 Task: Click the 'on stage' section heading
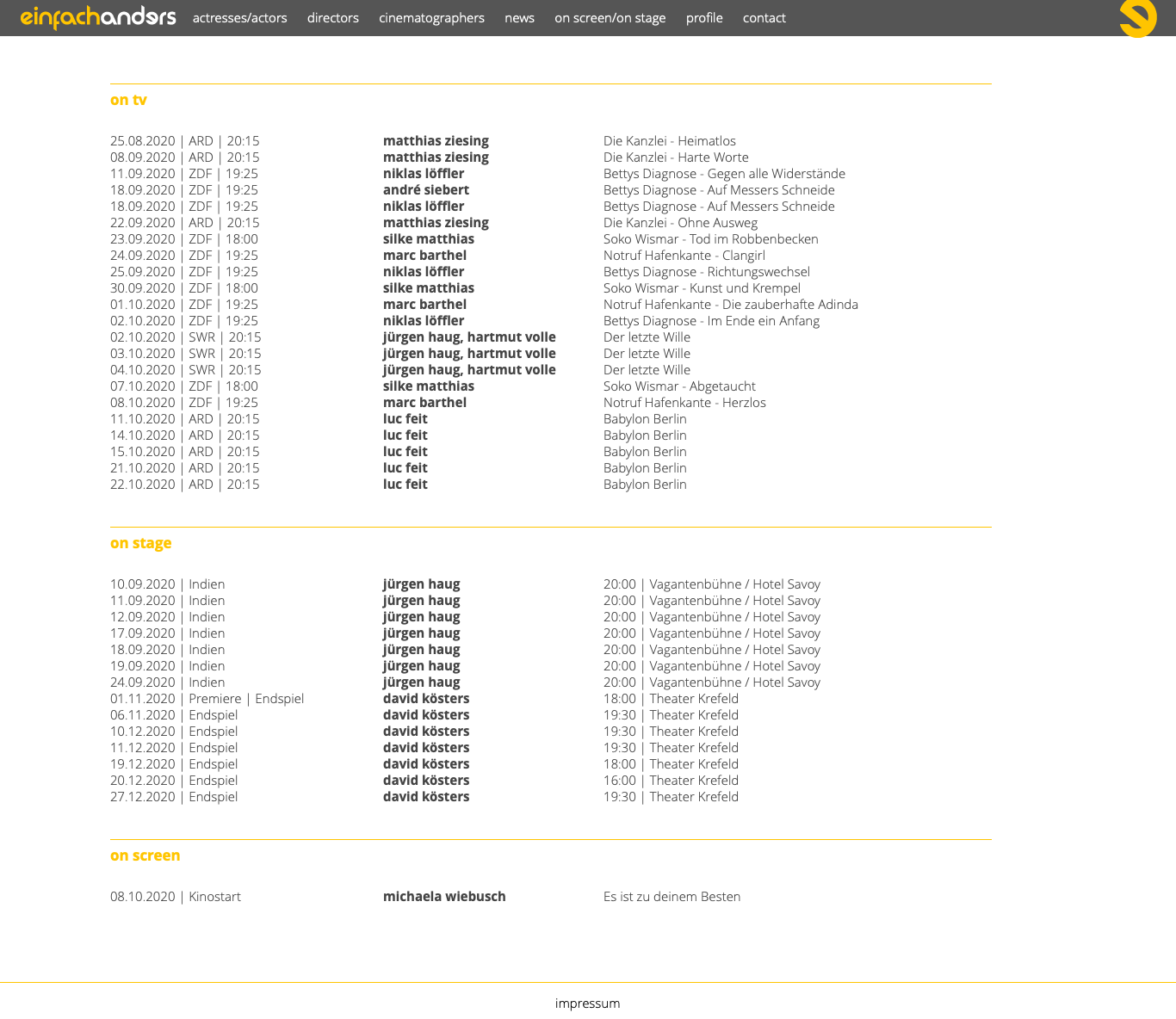coord(141,543)
